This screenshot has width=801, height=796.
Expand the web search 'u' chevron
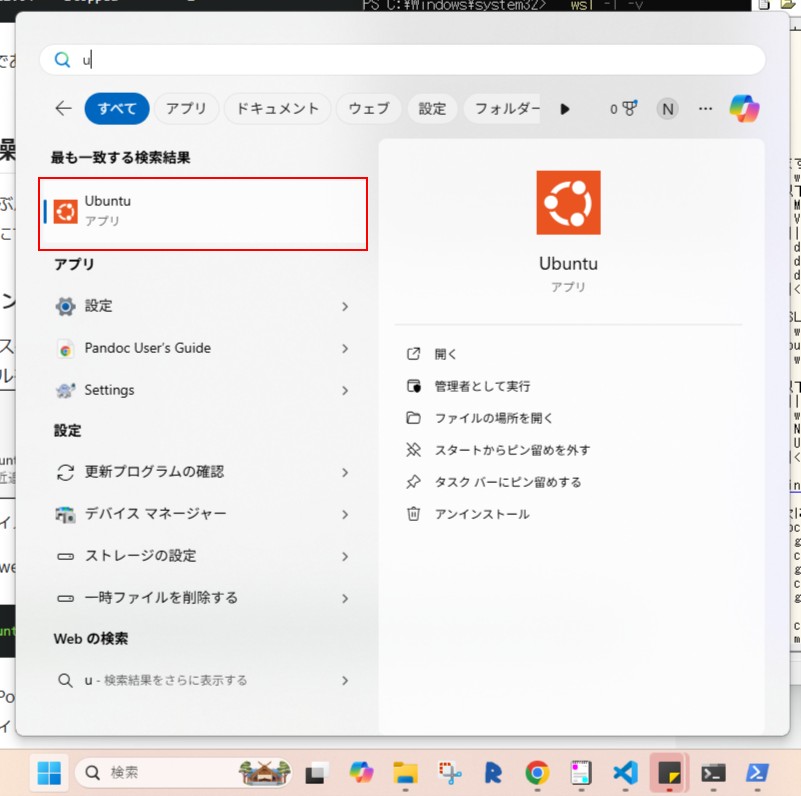[345, 681]
